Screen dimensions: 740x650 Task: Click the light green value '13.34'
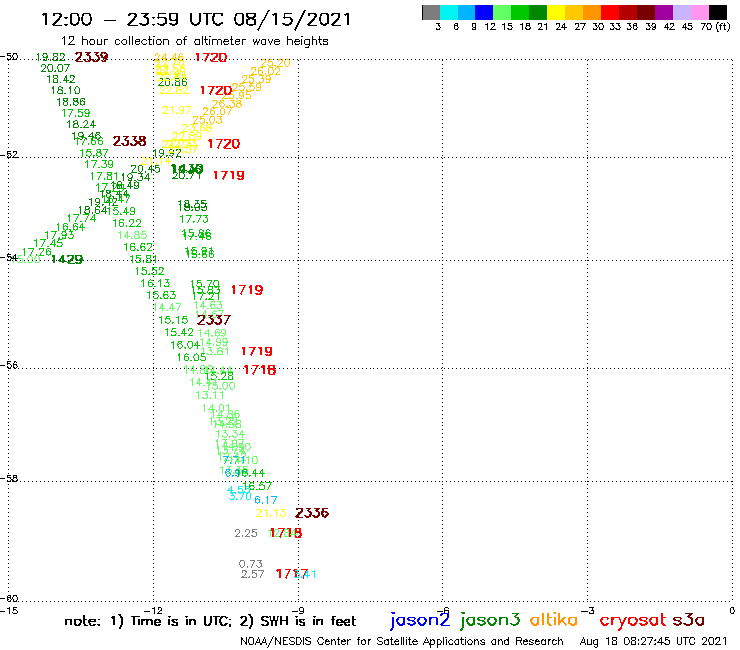(x=230, y=434)
